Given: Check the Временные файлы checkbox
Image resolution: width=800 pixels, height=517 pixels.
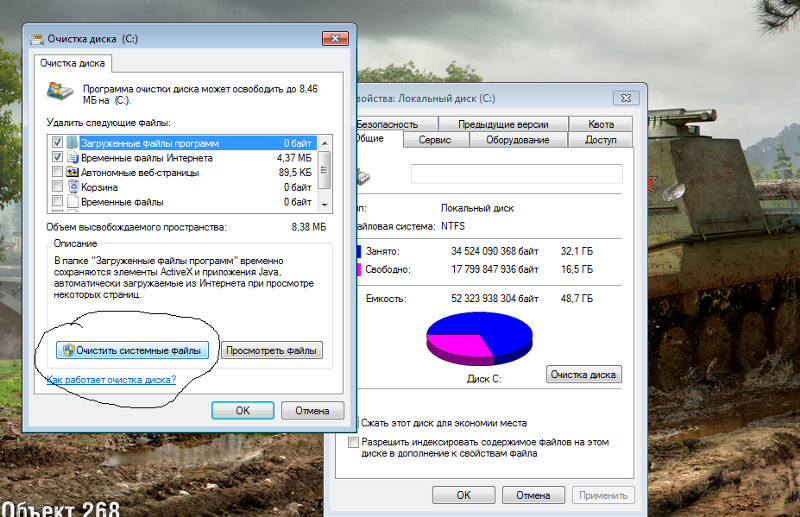Looking at the screenshot, I should (x=57, y=202).
